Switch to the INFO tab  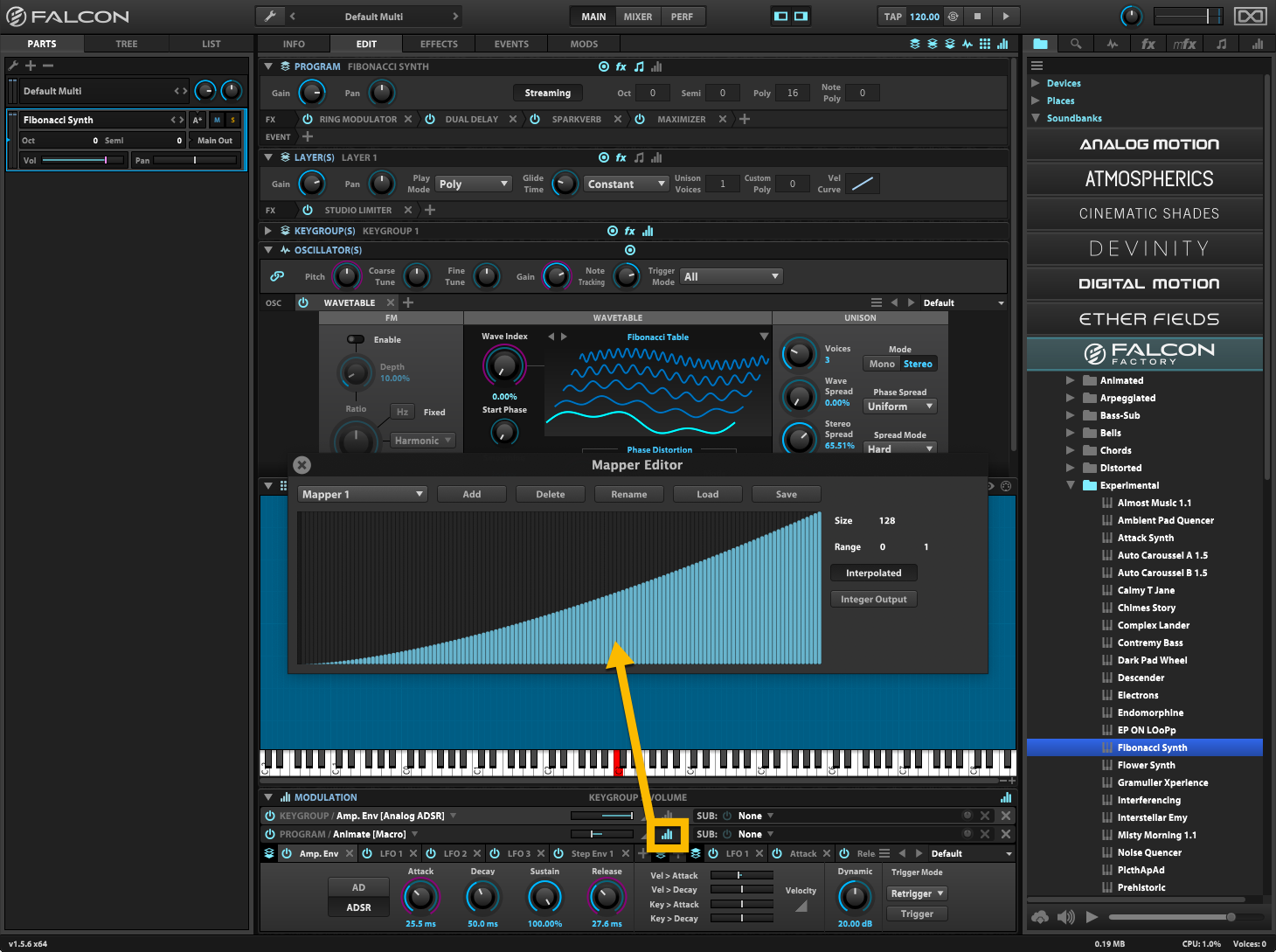(x=294, y=44)
